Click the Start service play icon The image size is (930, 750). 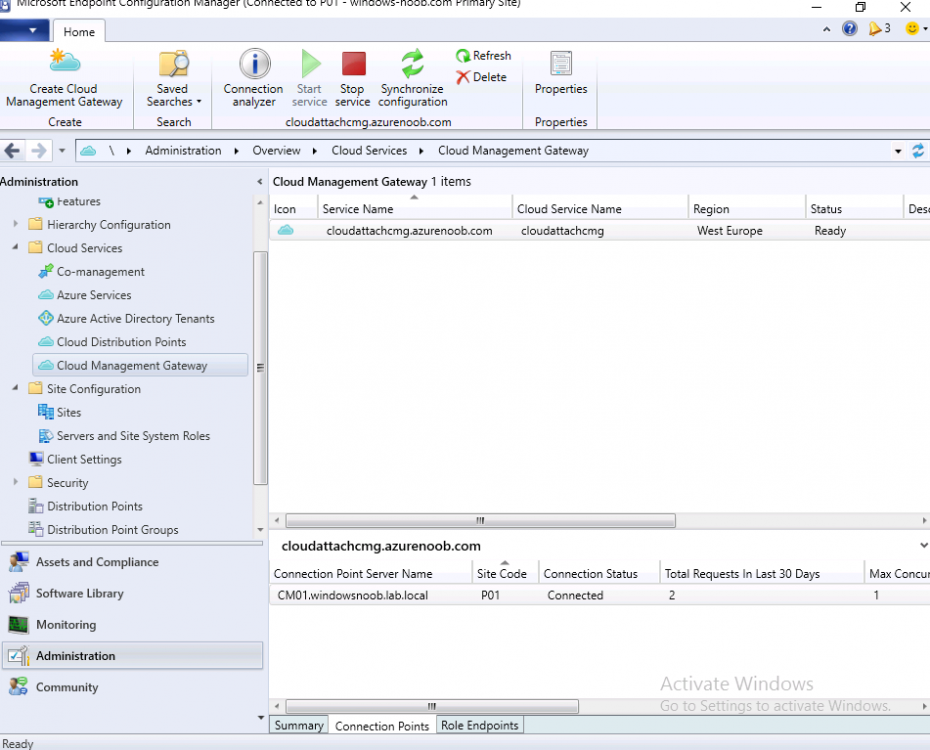(310, 63)
